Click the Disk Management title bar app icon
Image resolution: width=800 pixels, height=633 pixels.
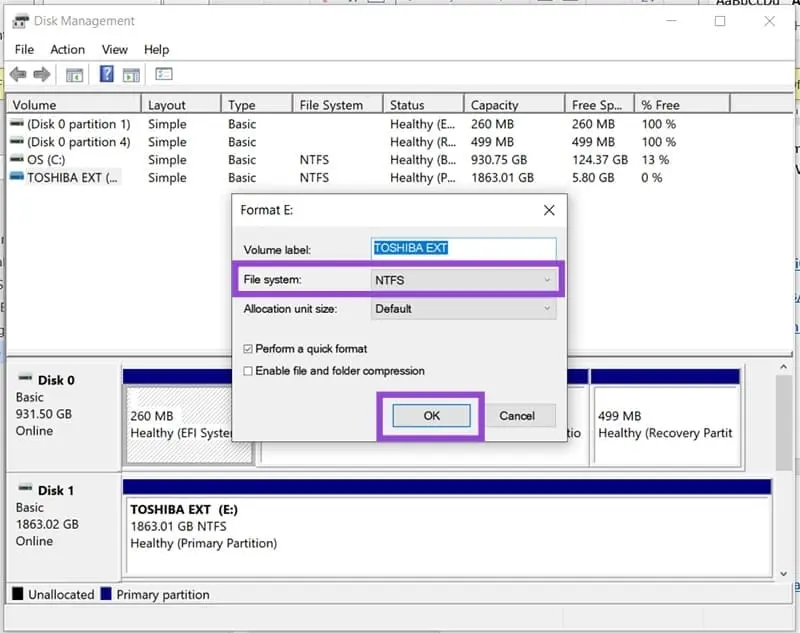click(21, 21)
